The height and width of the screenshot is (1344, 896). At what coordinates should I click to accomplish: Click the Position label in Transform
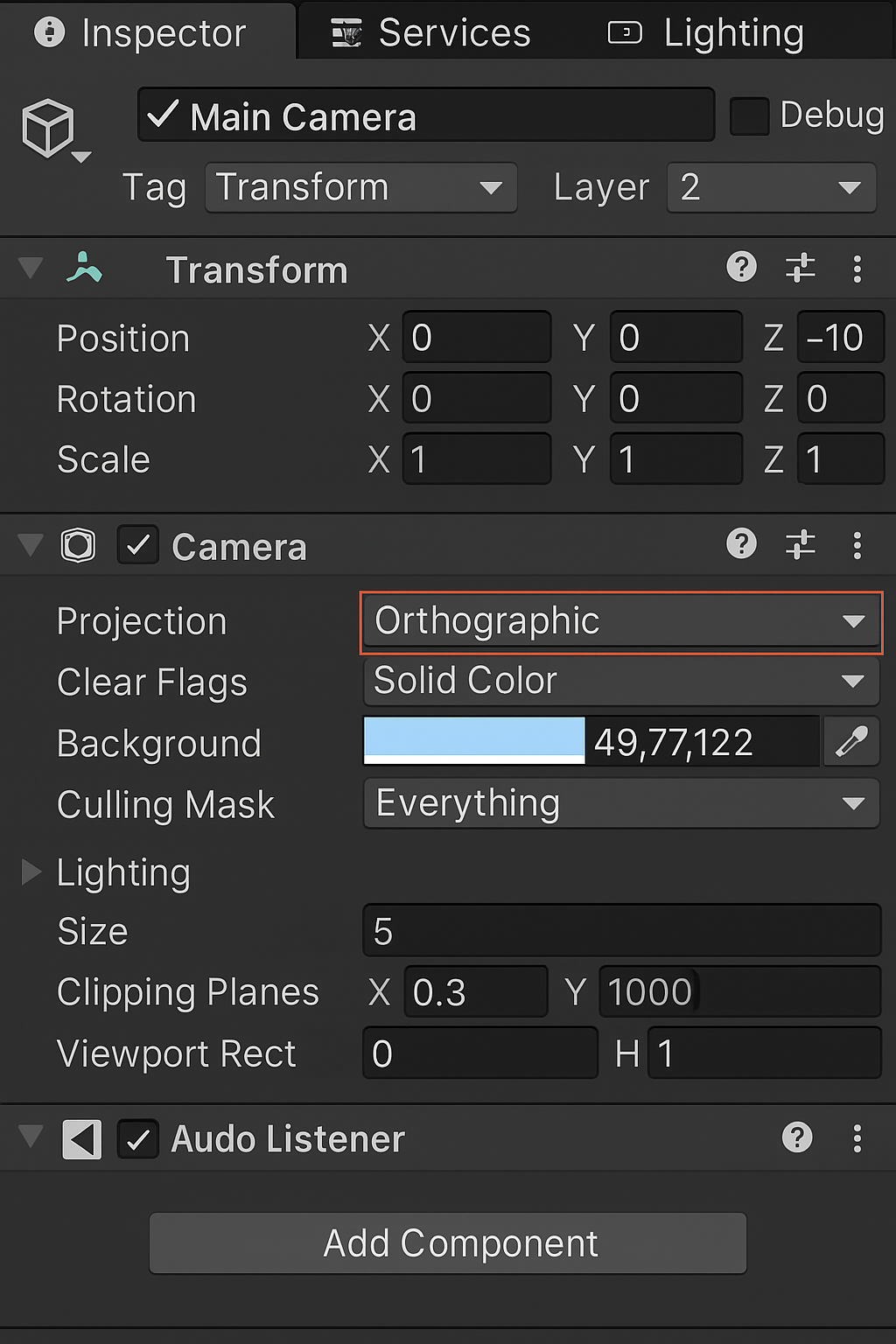click(123, 339)
